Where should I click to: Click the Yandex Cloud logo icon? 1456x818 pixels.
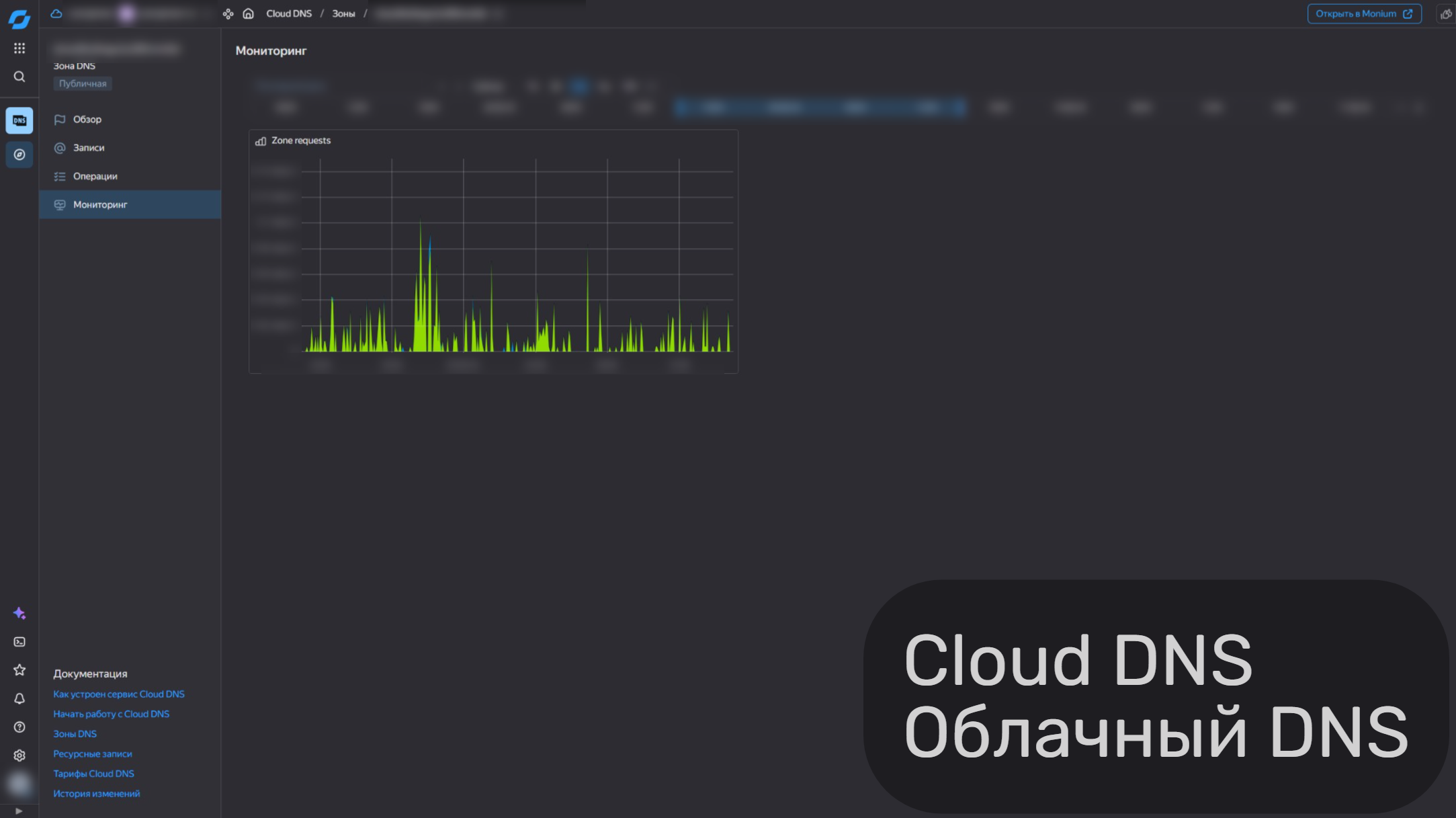[19, 19]
